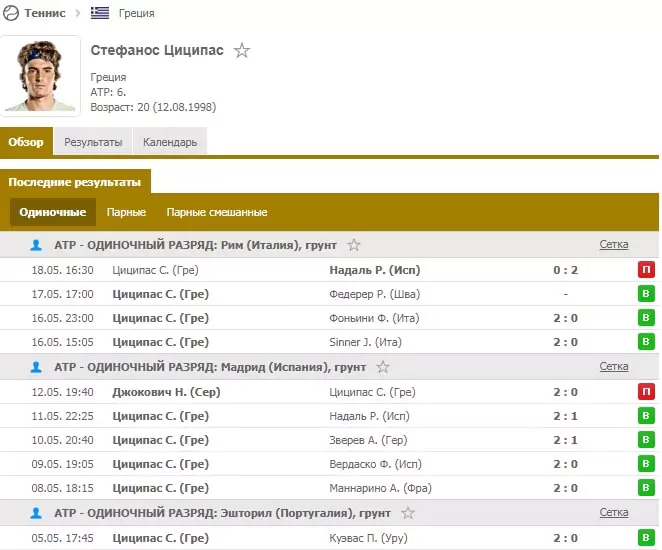Image resolution: width=662 pixels, height=550 pixels.
Task: Click green В badge for Фоньини match
Action: [646, 318]
